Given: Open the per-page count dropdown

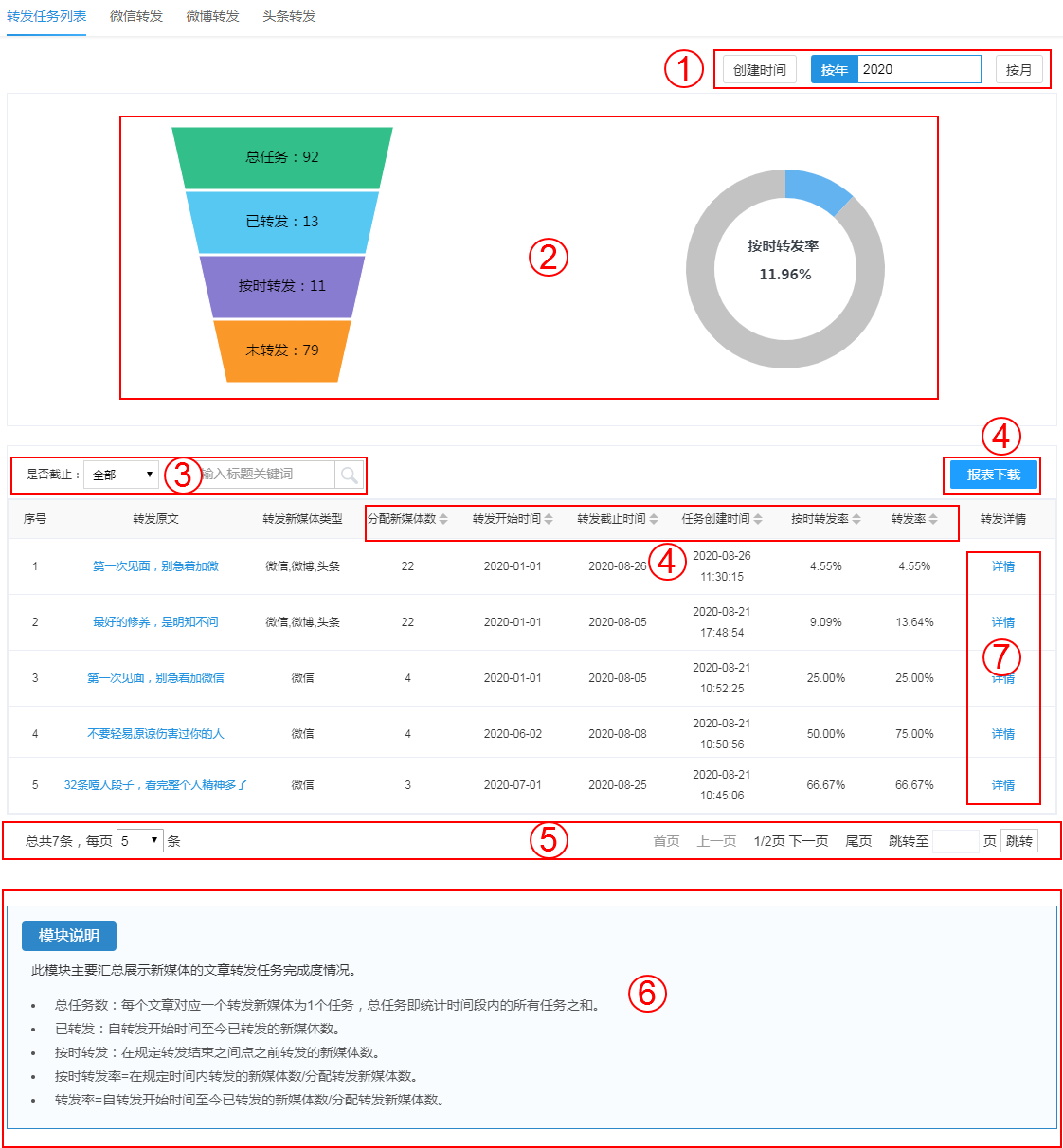Looking at the screenshot, I should (139, 841).
